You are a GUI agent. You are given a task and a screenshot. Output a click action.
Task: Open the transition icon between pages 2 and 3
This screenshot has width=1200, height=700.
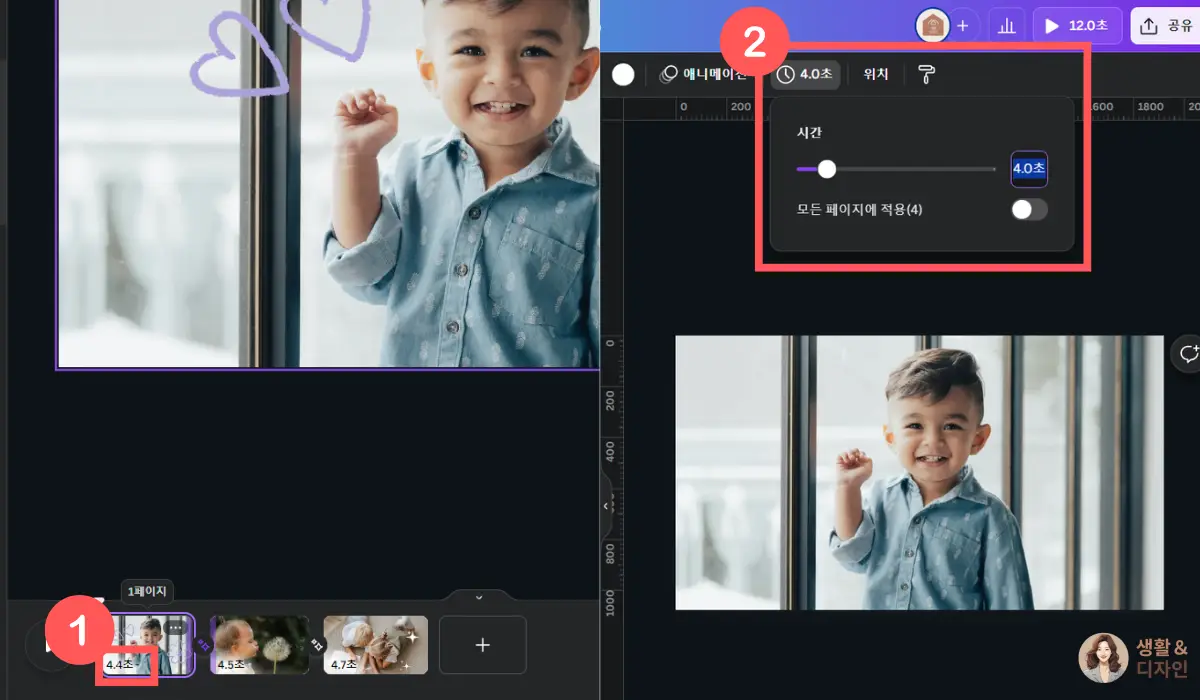pyautogui.click(x=316, y=645)
